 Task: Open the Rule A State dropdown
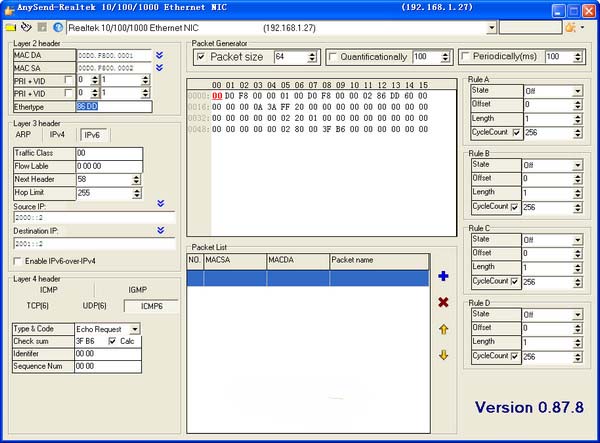click(578, 91)
